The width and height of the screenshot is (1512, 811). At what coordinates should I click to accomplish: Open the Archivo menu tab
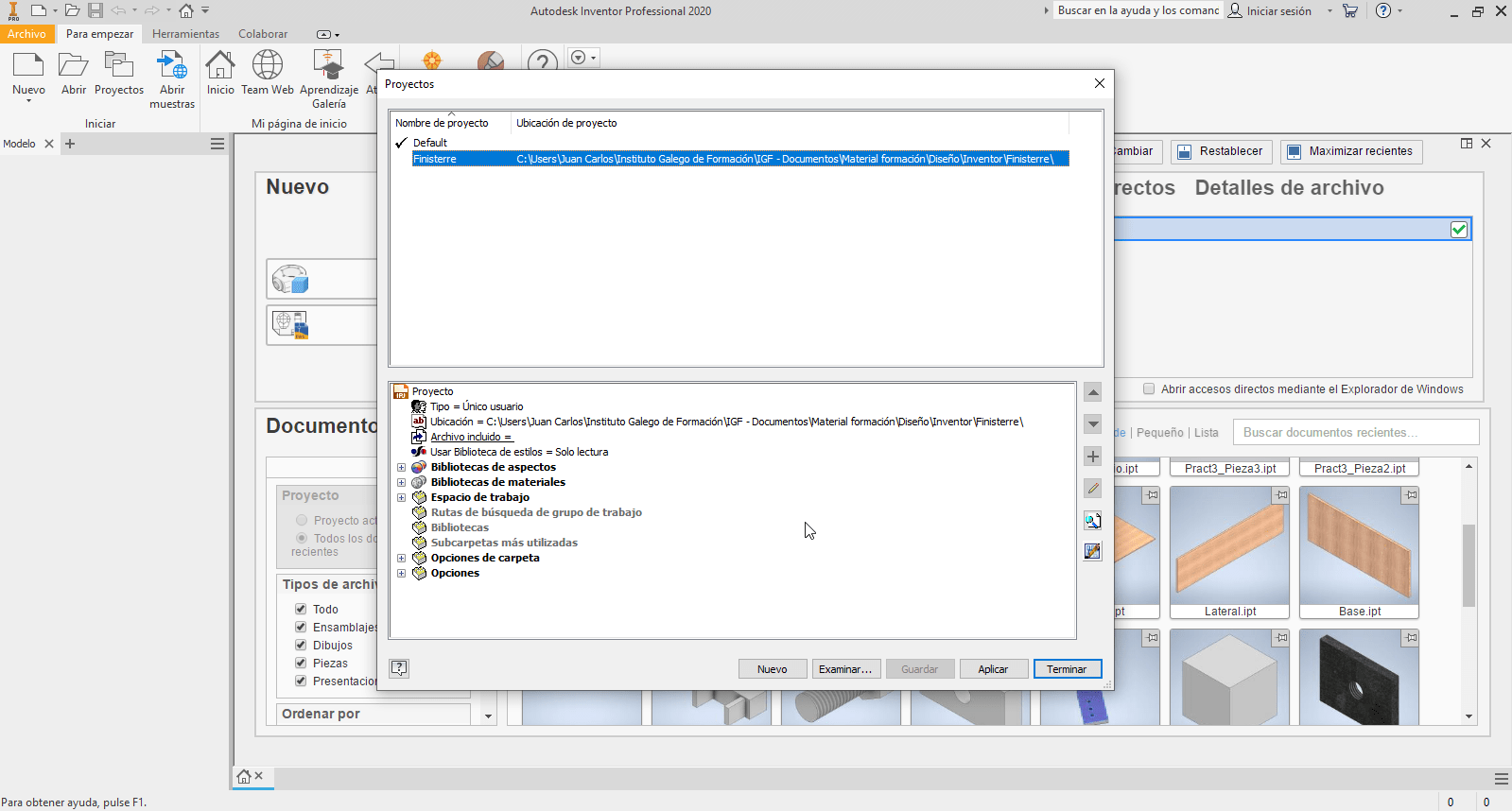(x=26, y=34)
